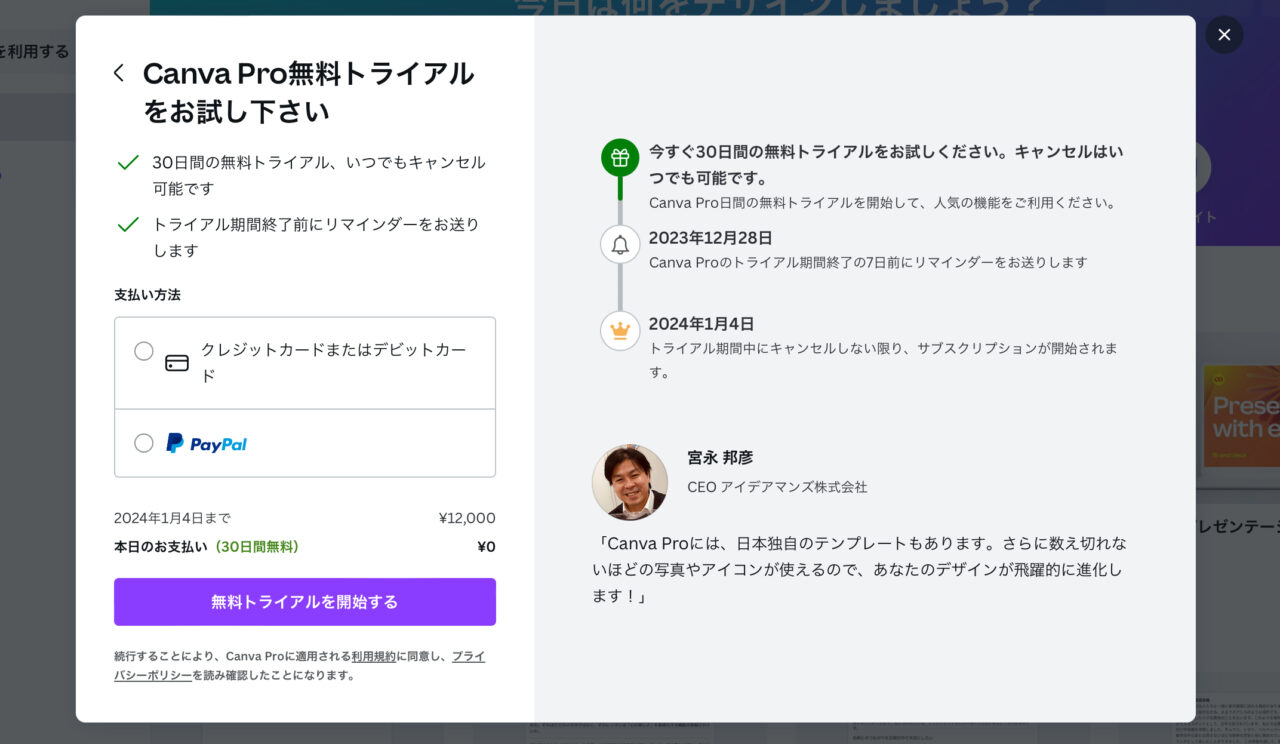Click the green checkmark beside 30日間の無料トライアル
Viewport: 1280px width, 744px height.
(127, 161)
